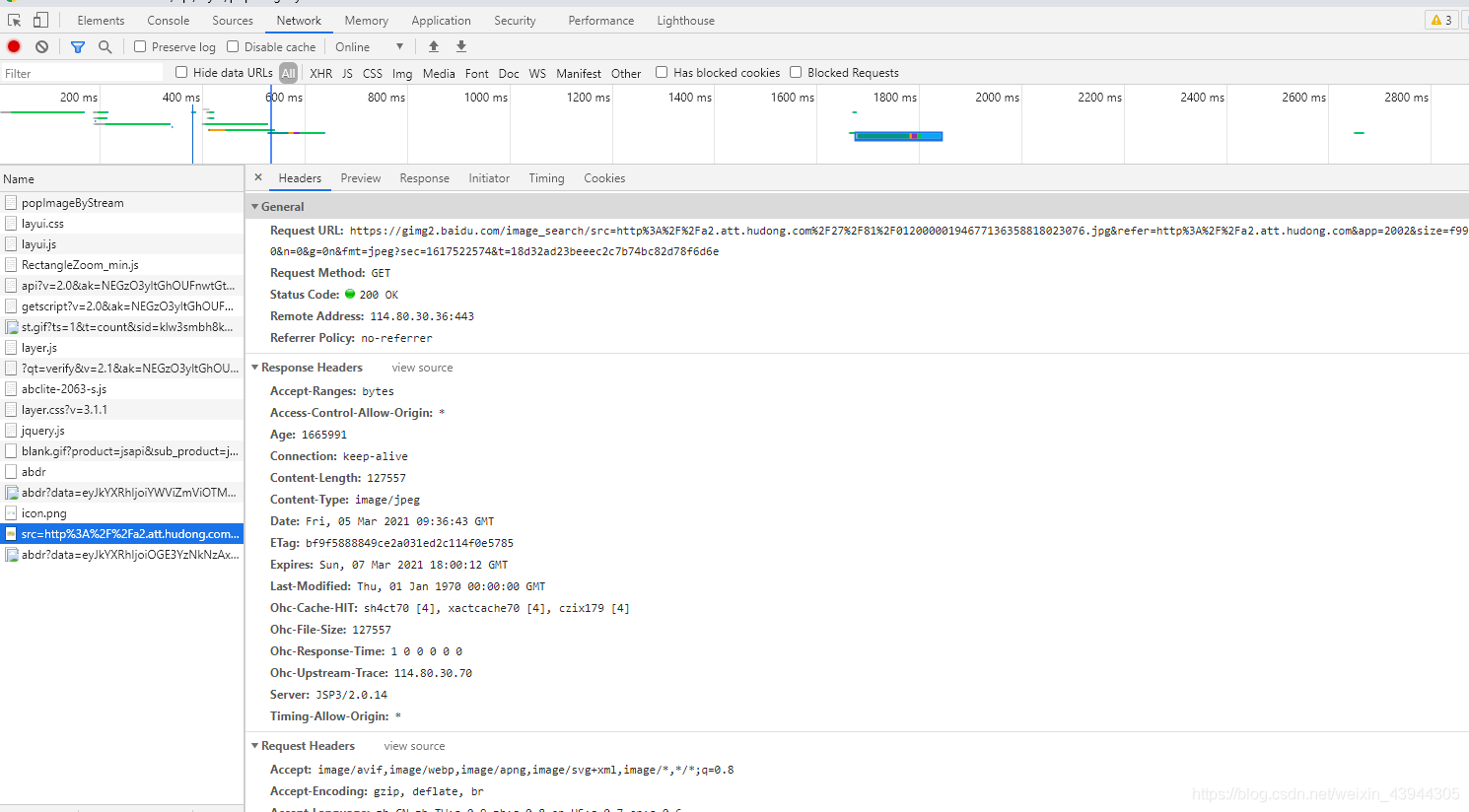Image resolution: width=1469 pixels, height=812 pixels.
Task: Toggle the filter funnel icon
Action: tap(78, 46)
